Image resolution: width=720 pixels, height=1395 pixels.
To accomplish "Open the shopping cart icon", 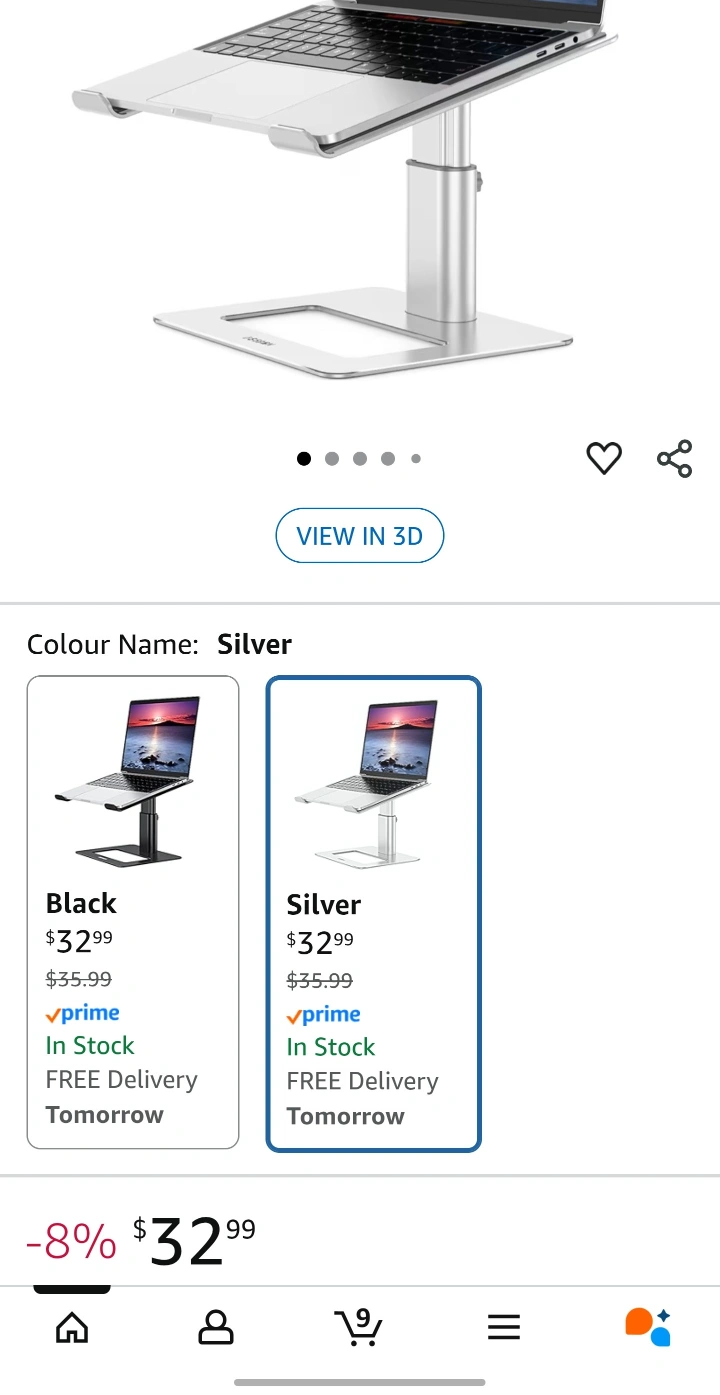I will point(358,1327).
